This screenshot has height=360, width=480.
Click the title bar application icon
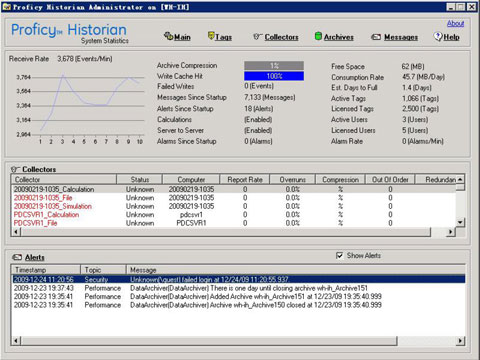(7, 7)
